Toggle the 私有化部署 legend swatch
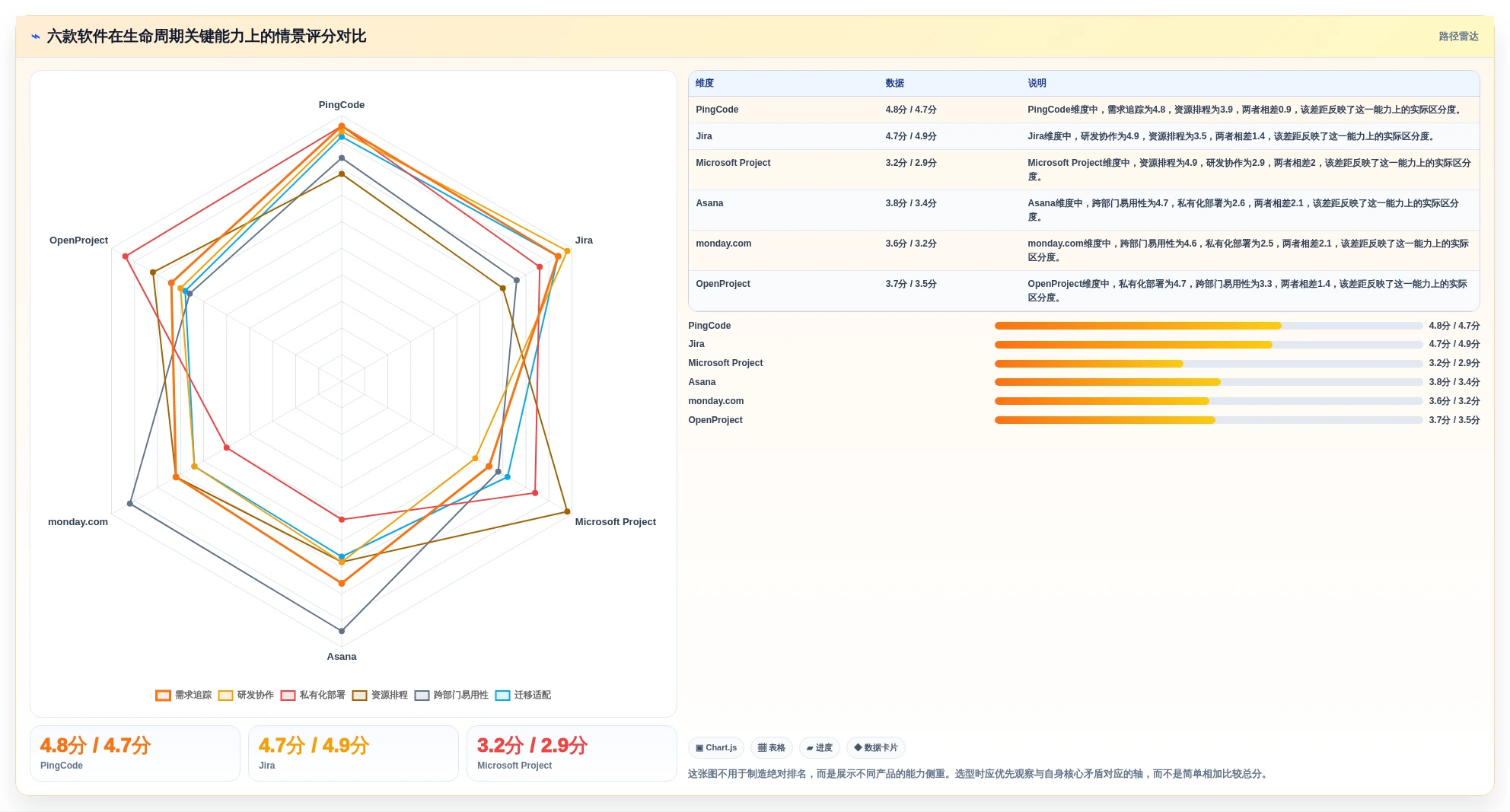The width and height of the screenshot is (1510, 812). tap(288, 695)
